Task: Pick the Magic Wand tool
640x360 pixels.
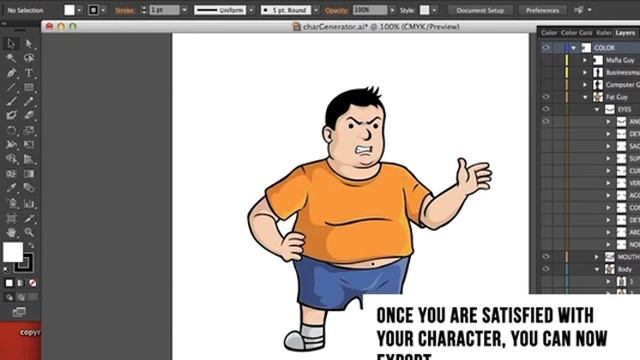Action: 11,58
